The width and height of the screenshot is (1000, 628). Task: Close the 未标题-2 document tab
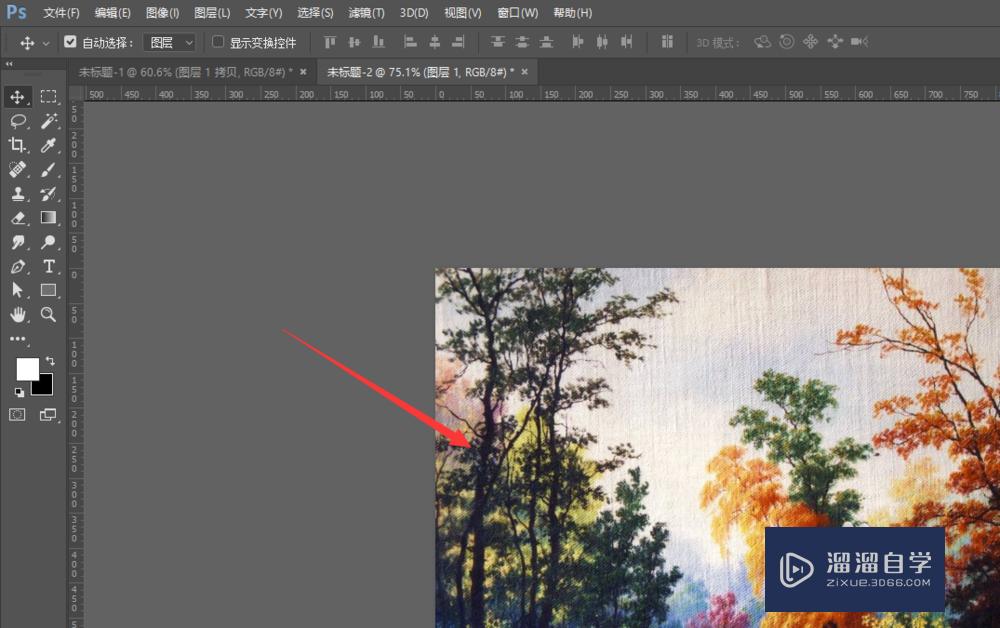(524, 72)
